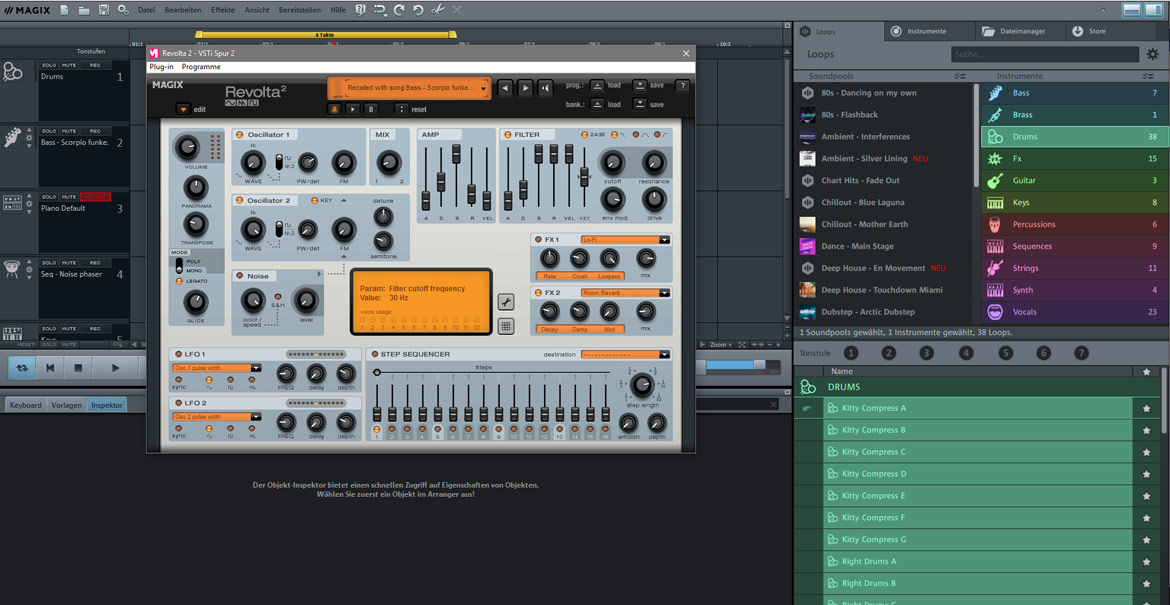Click the Drums track instrument icon
This screenshot has width=1170, height=605.
[12, 72]
